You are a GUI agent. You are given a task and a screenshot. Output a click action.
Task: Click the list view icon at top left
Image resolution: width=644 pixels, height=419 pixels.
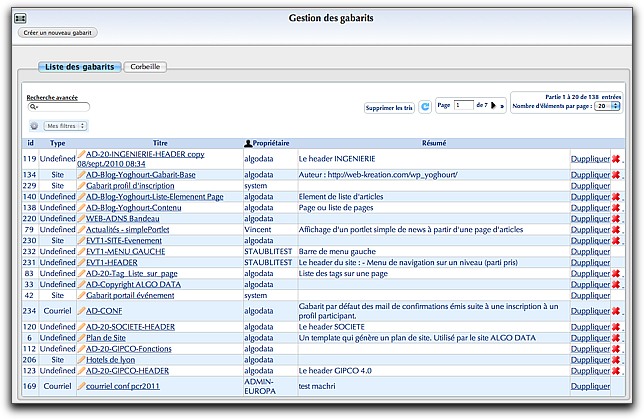pyautogui.click(x=20, y=18)
